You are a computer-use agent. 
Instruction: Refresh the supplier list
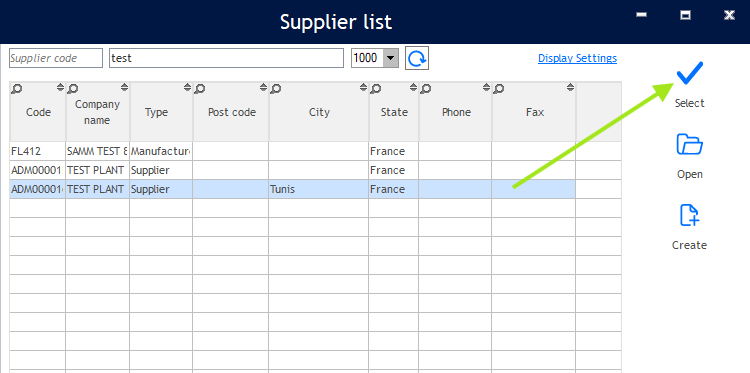[x=417, y=58]
